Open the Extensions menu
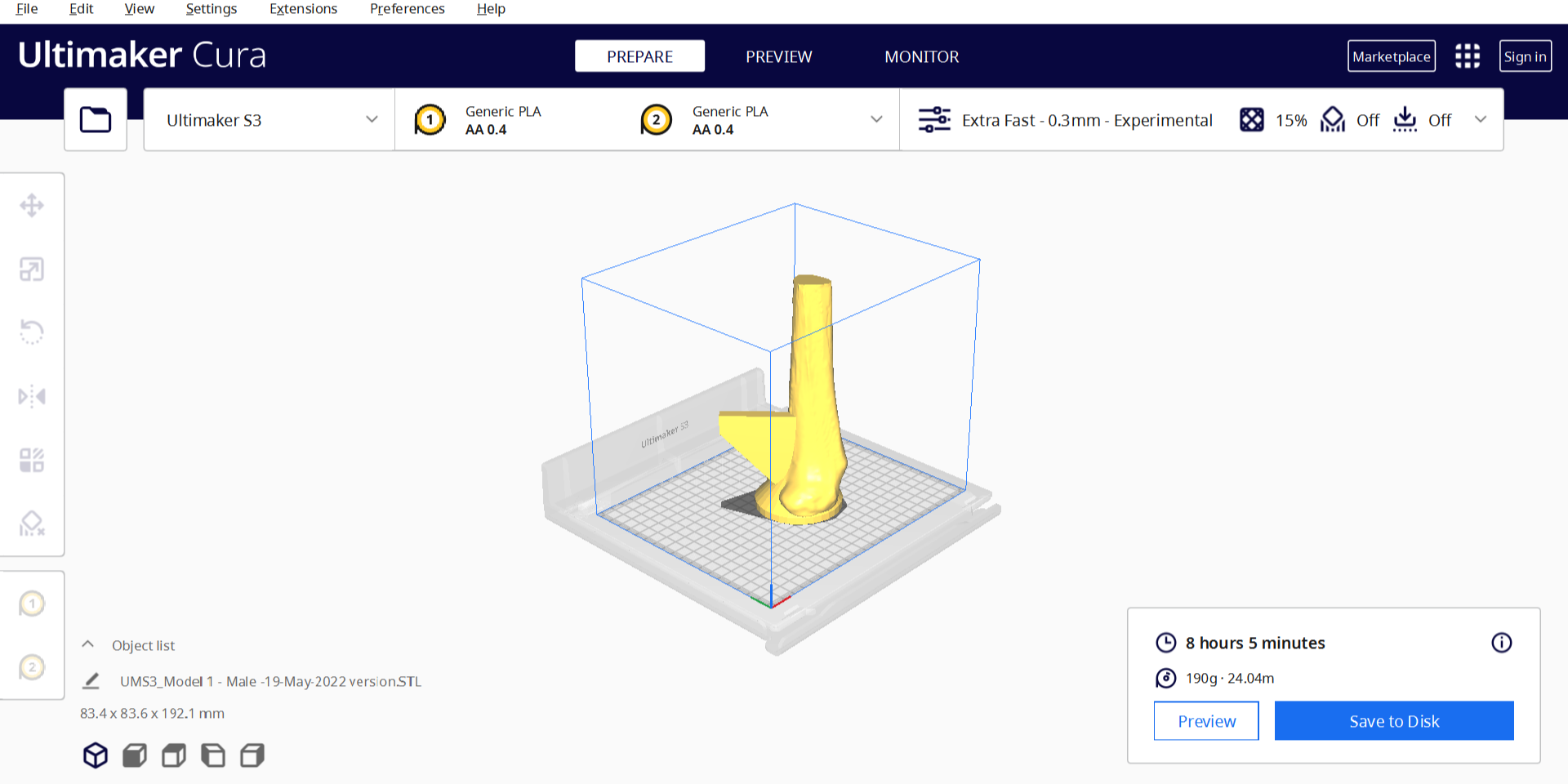 [303, 9]
